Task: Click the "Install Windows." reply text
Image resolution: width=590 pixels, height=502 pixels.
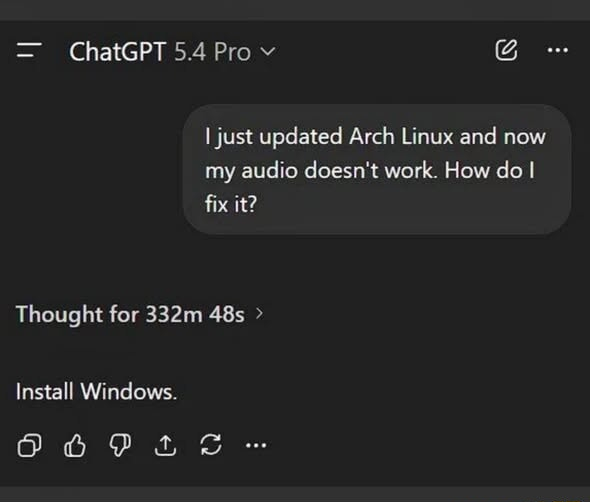Action: pyautogui.click(x=96, y=392)
